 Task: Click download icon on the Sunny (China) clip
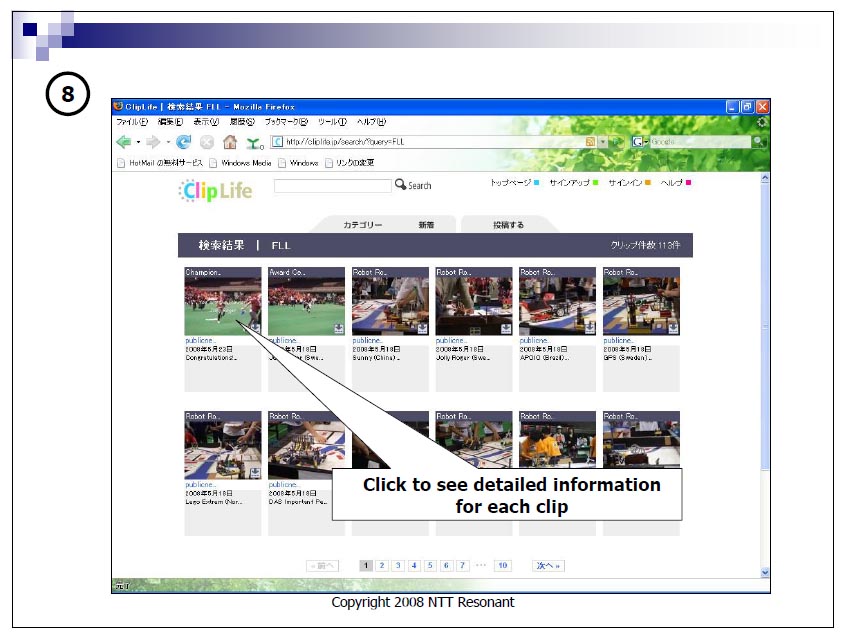pyautogui.click(x=422, y=328)
